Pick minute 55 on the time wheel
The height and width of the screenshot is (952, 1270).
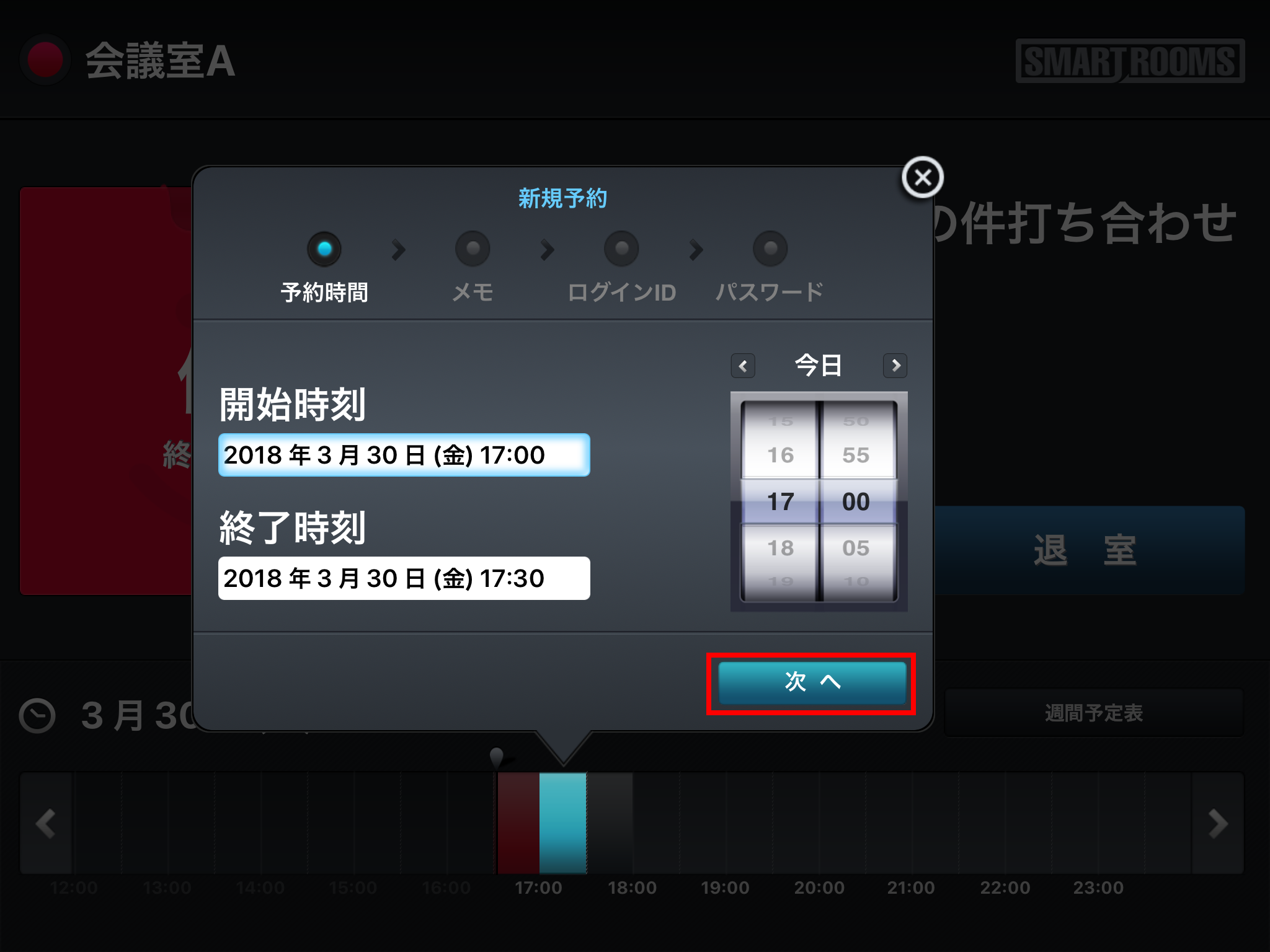tap(856, 455)
